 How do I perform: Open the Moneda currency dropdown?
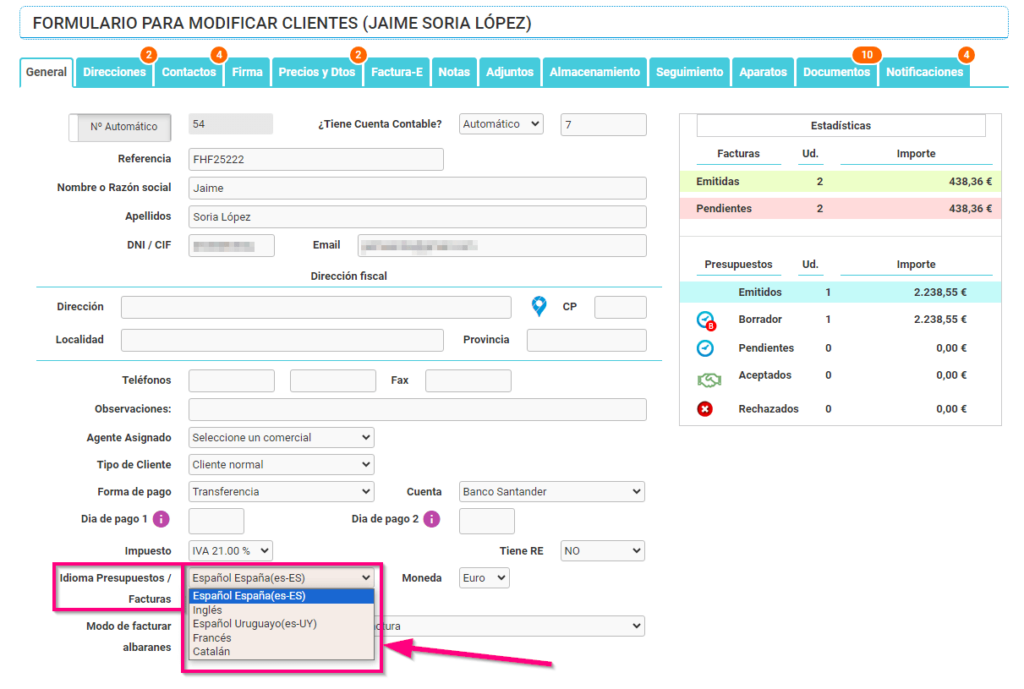click(x=484, y=577)
